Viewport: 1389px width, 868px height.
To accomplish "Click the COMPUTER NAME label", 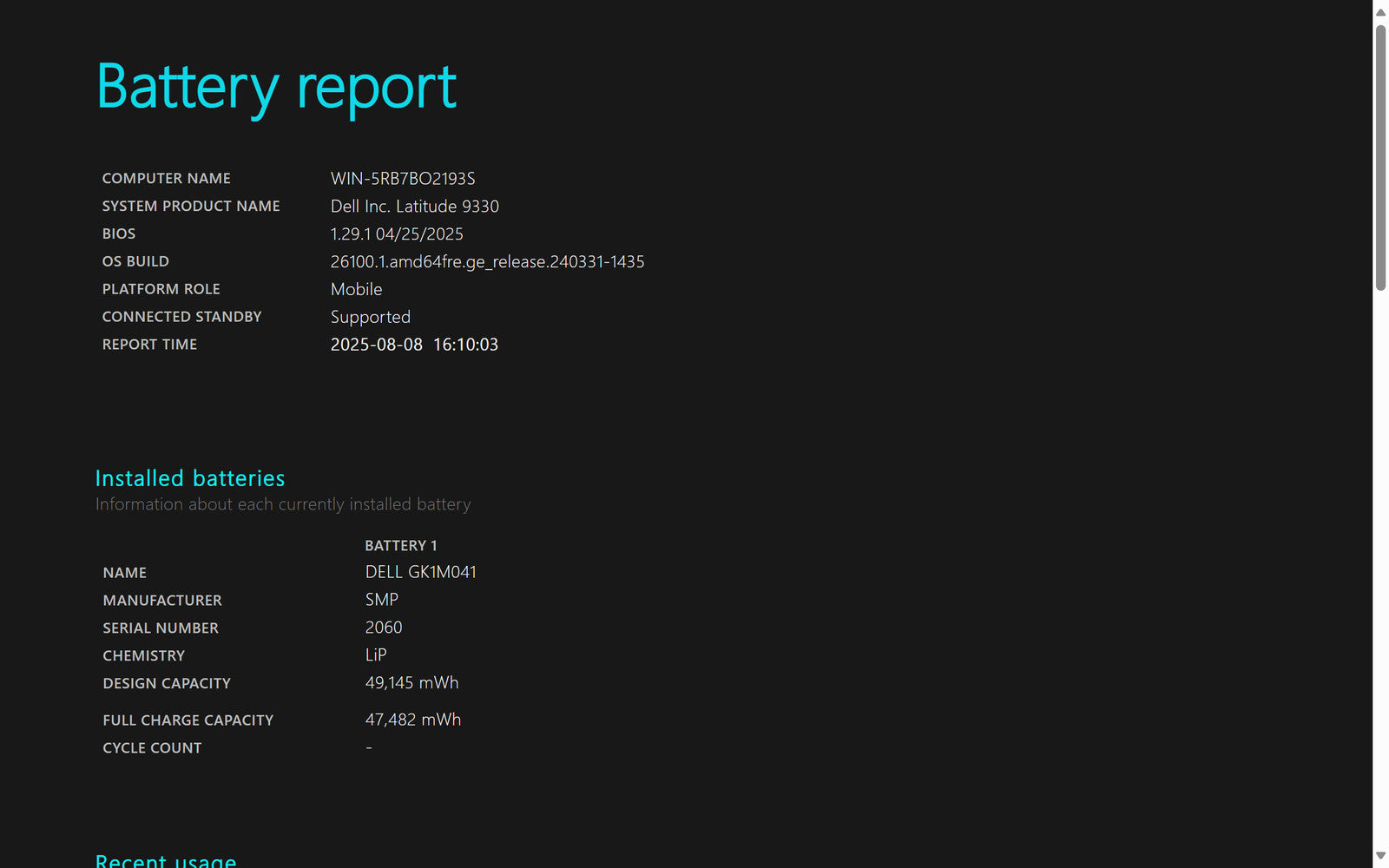I will 167,179.
